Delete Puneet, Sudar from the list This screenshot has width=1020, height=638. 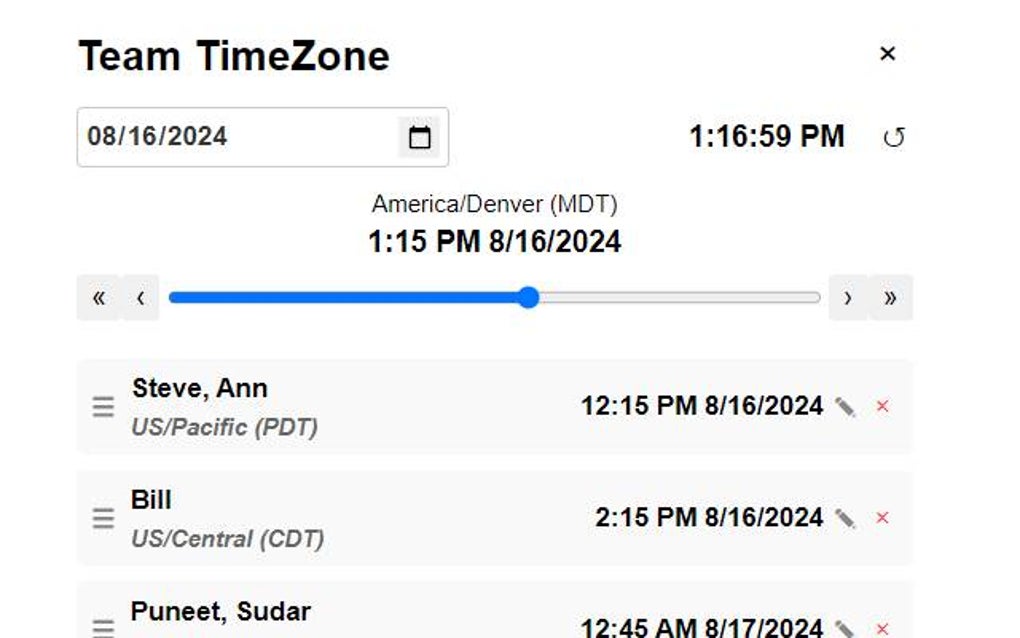point(884,627)
